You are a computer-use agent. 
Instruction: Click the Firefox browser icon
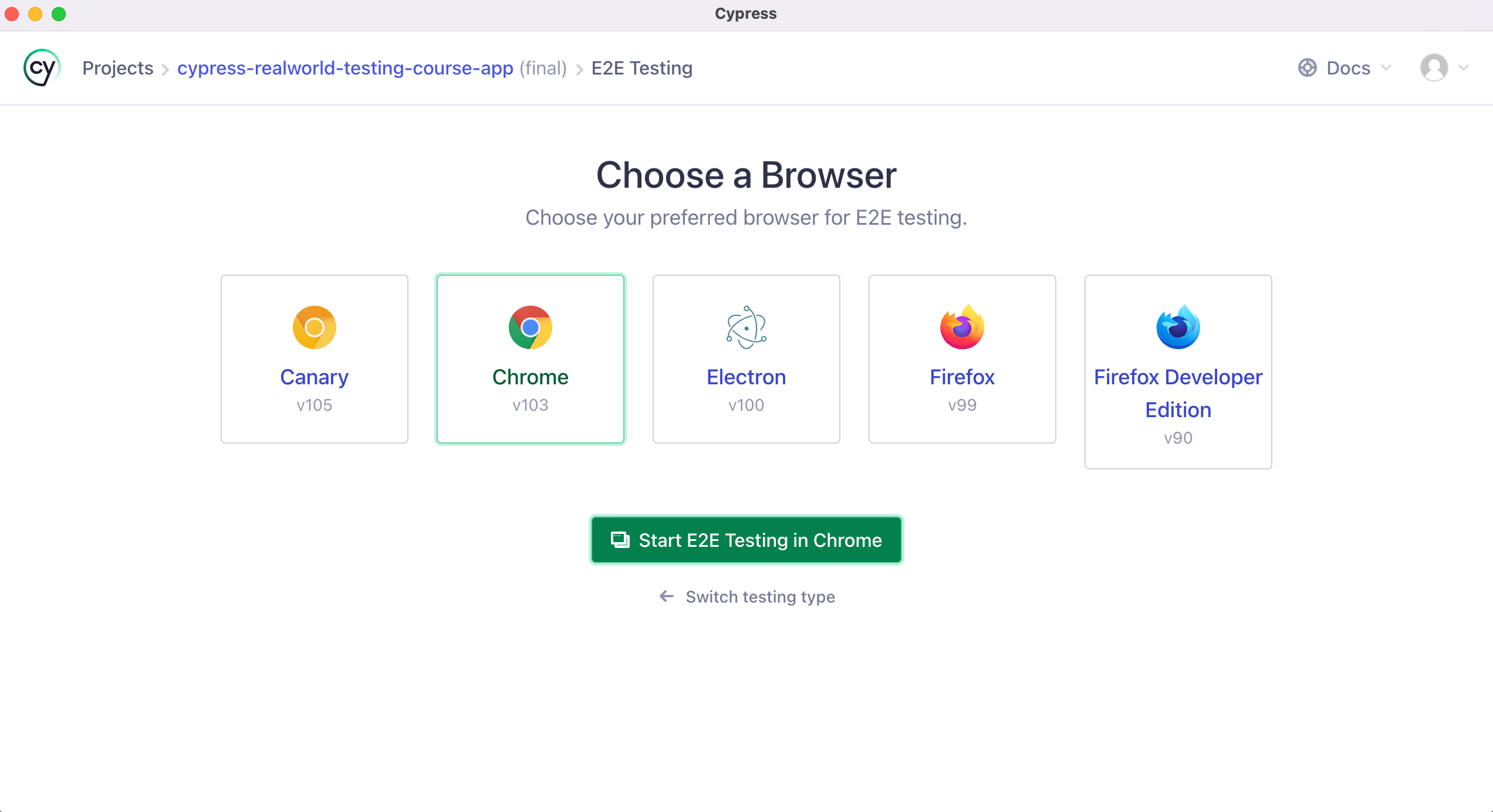click(962, 327)
